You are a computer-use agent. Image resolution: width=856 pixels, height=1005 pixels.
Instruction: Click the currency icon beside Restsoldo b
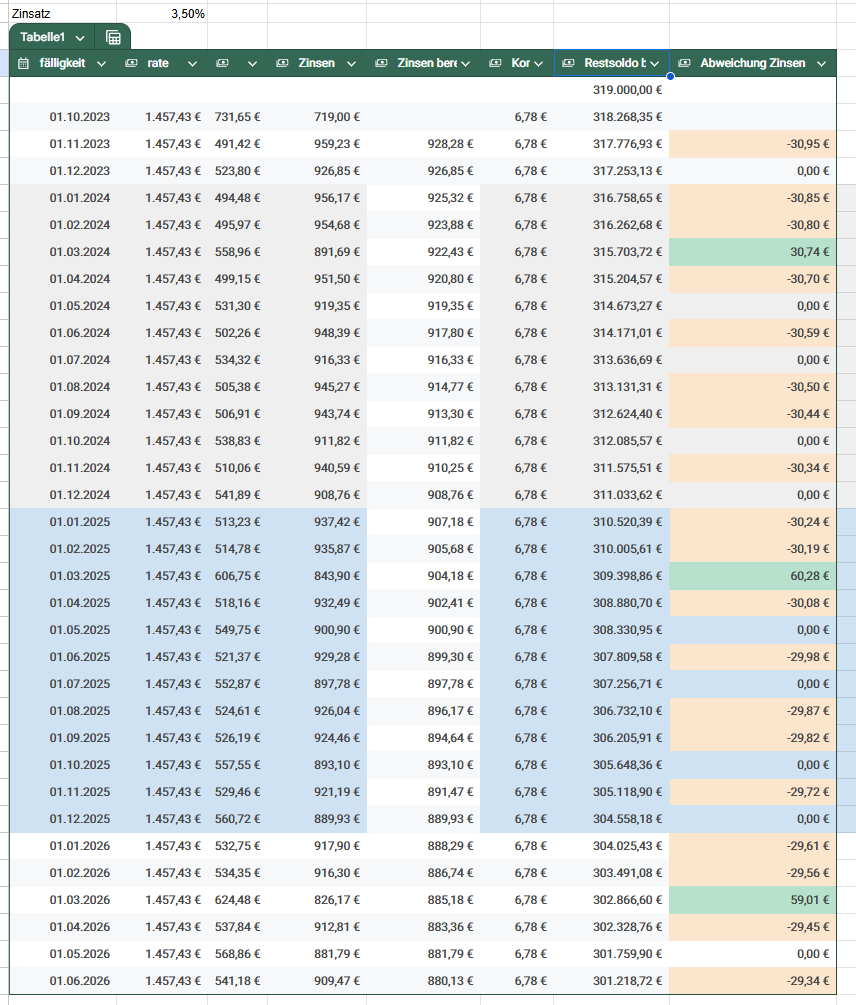[x=568, y=63]
